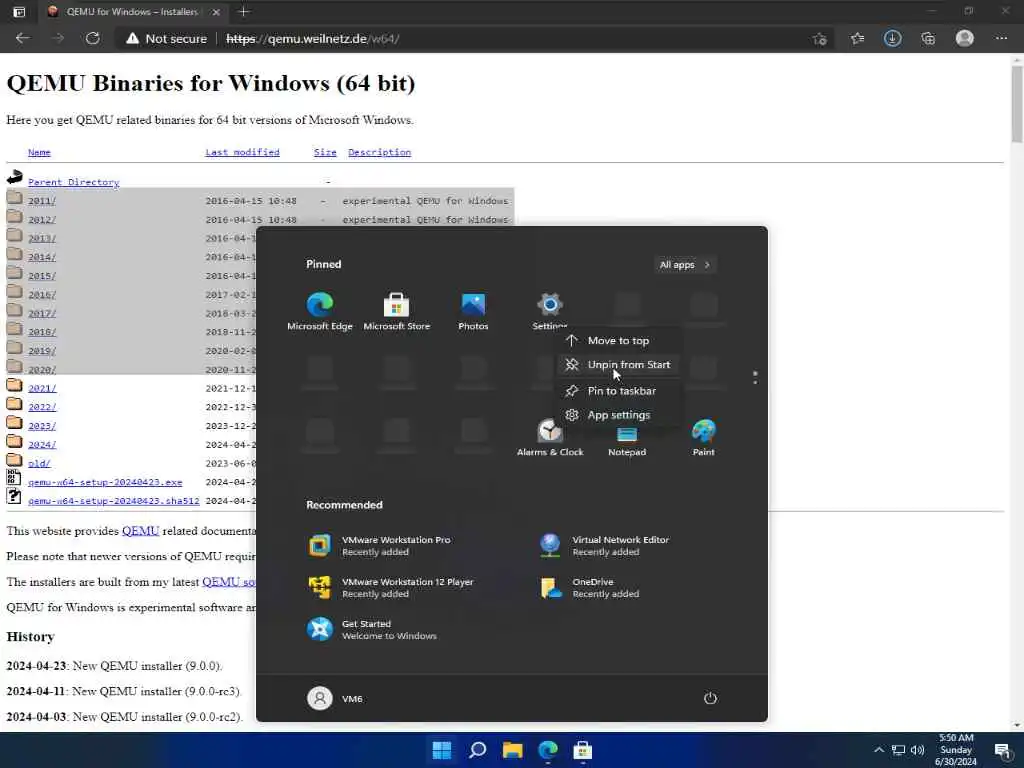Open Collections in Edge toolbar
The width and height of the screenshot is (1024, 768).
[928, 39]
